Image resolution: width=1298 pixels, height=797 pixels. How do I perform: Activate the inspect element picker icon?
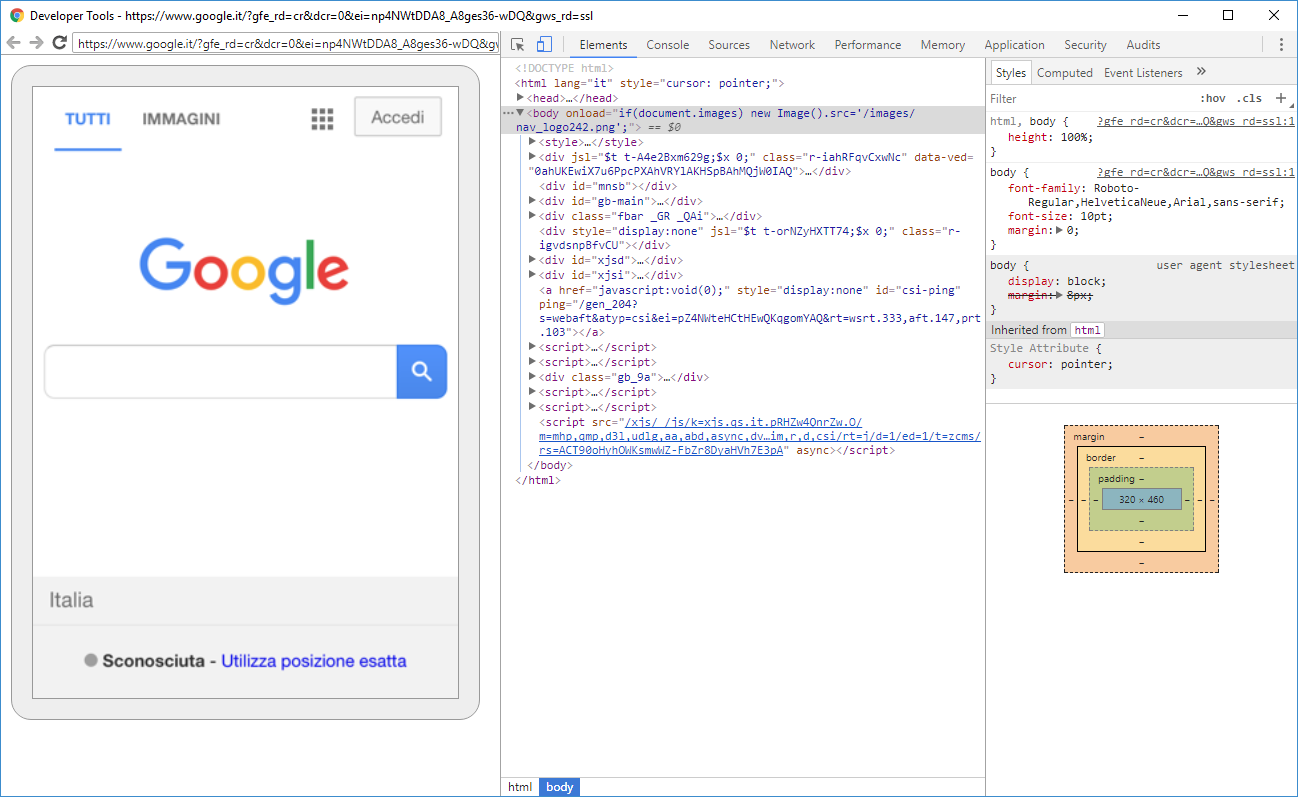518,44
